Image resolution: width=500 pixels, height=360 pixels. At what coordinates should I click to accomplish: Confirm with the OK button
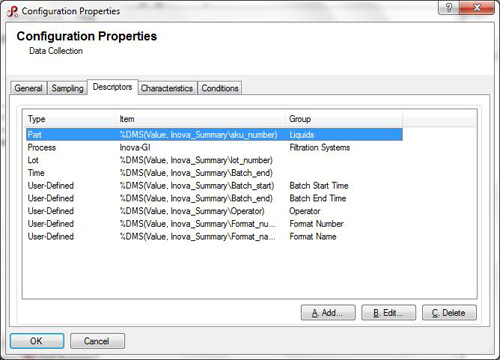[37, 341]
